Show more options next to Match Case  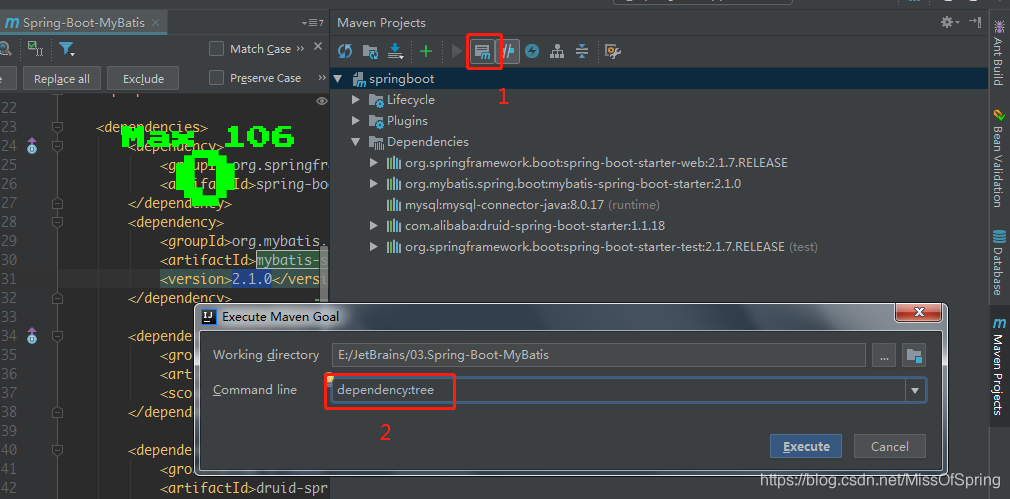[x=300, y=49]
